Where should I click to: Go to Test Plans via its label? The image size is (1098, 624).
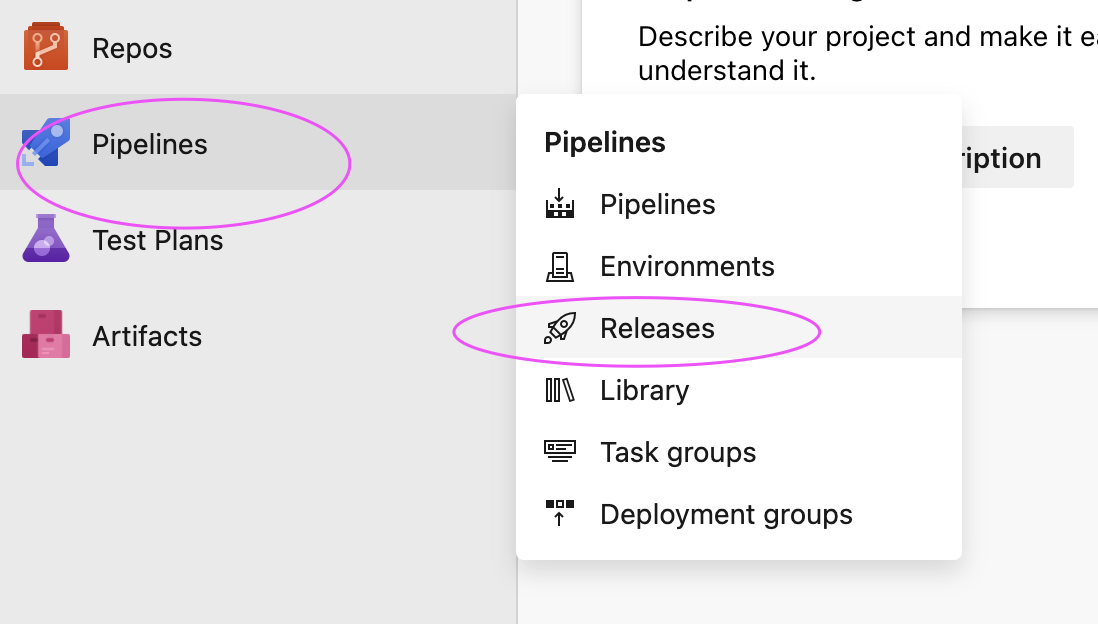158,240
